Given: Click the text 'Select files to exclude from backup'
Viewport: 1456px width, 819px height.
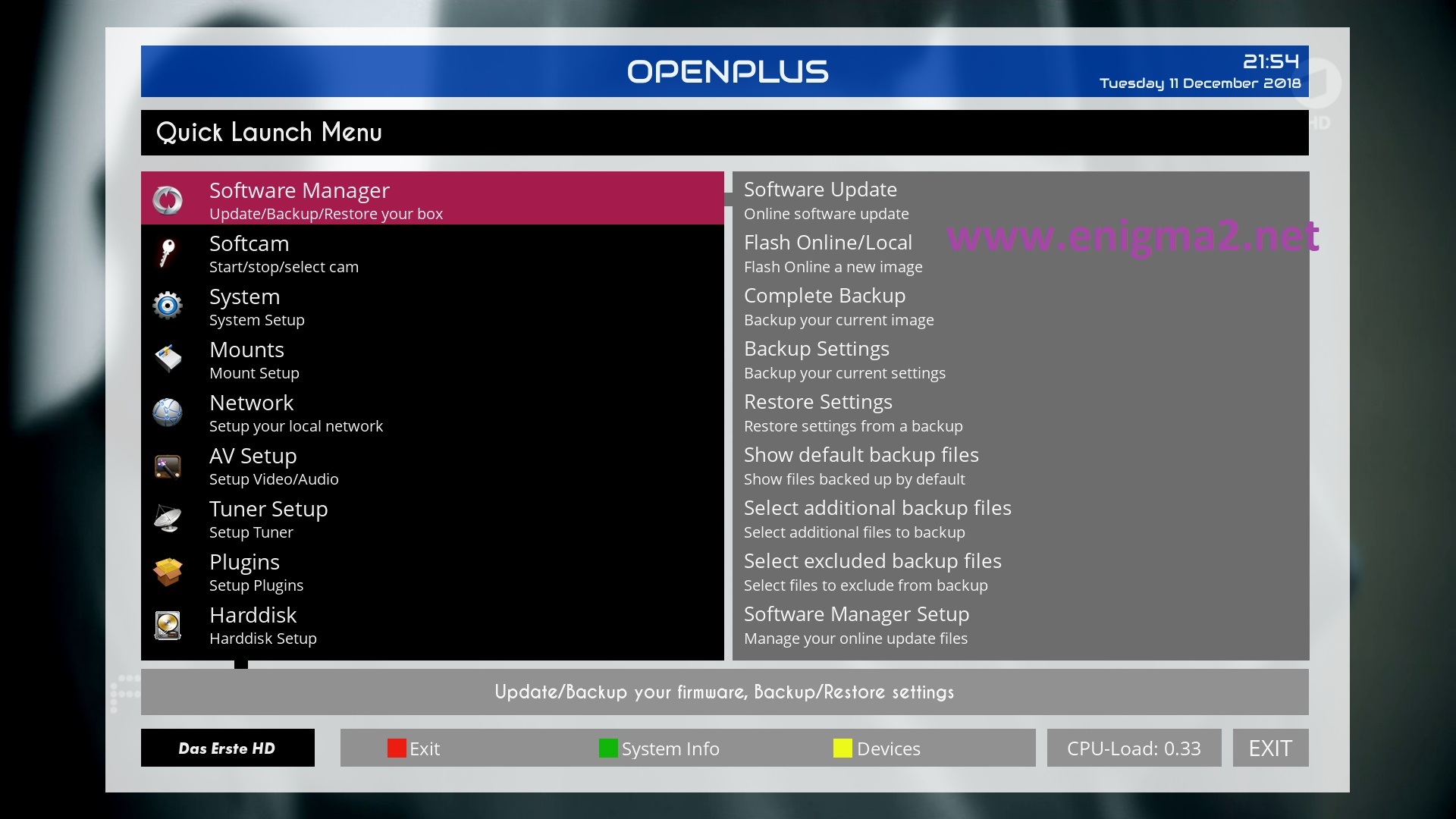Looking at the screenshot, I should (866, 585).
